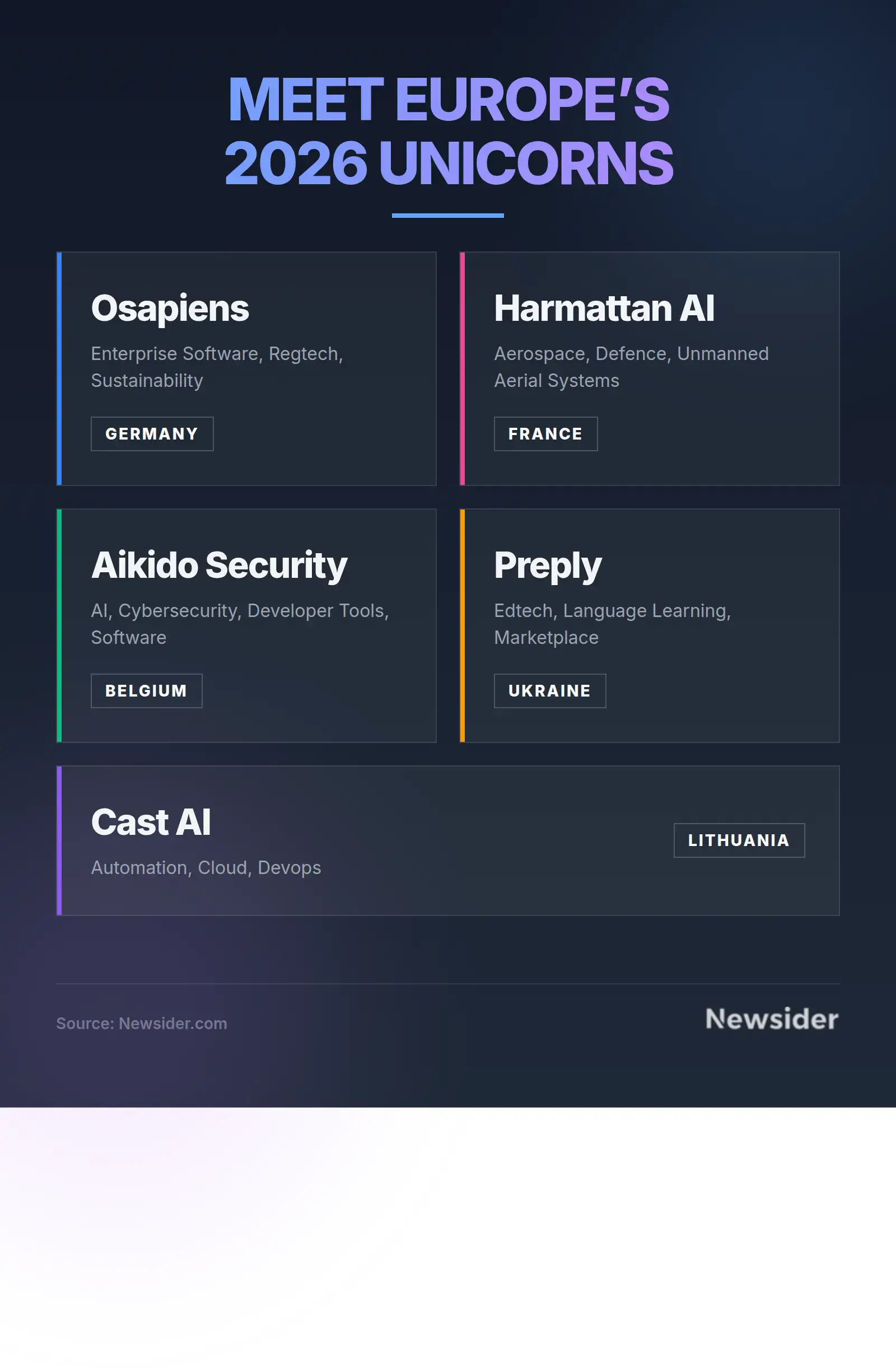Click the GERMANY country tag
The image size is (896, 1369).
pos(152,434)
